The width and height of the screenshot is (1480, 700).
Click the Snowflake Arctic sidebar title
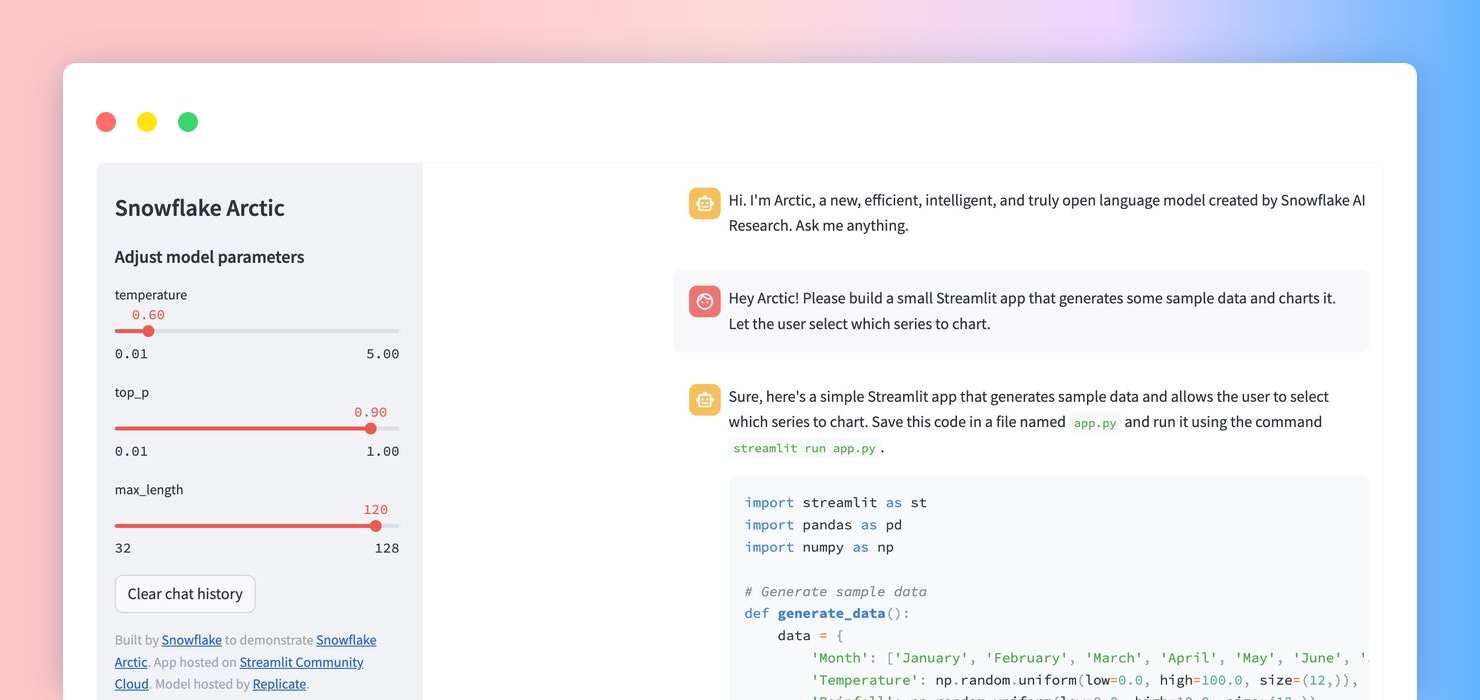200,208
